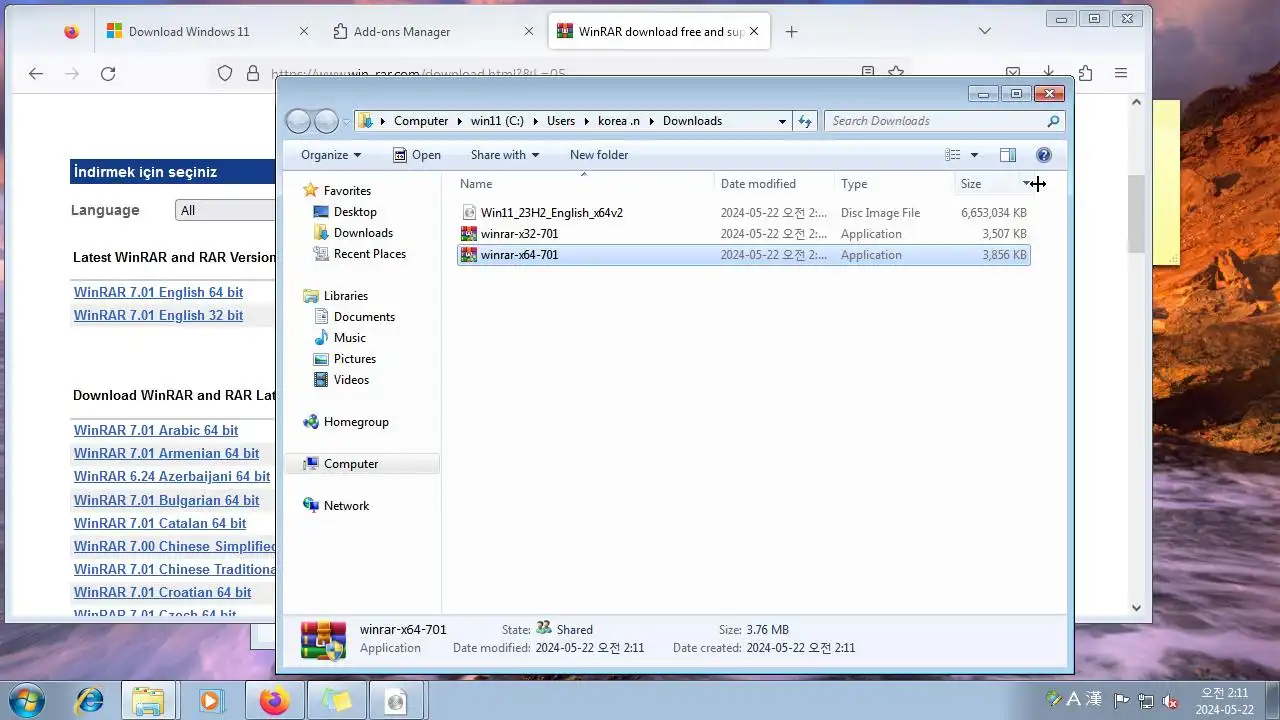Open the Music library
This screenshot has height=720, width=1280.
340,338
